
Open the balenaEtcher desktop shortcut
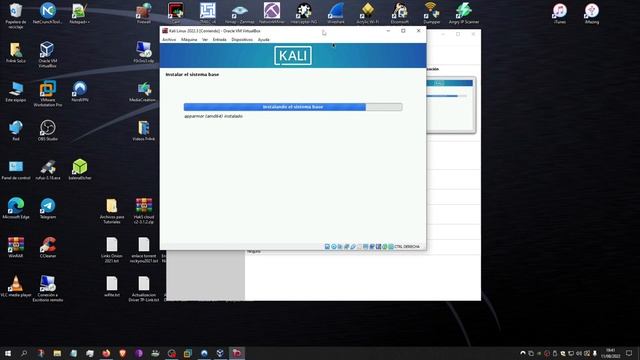click(80, 169)
